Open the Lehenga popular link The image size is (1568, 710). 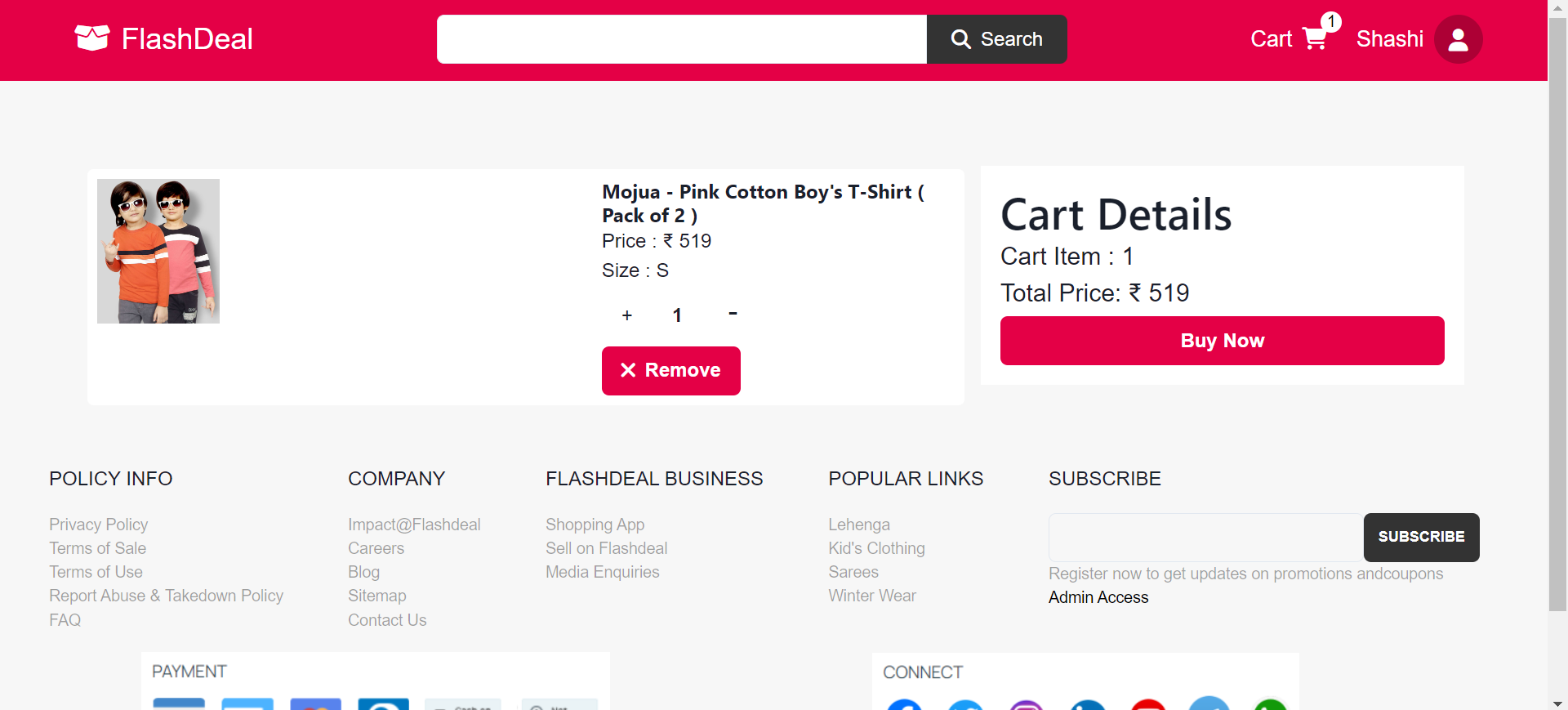point(859,525)
